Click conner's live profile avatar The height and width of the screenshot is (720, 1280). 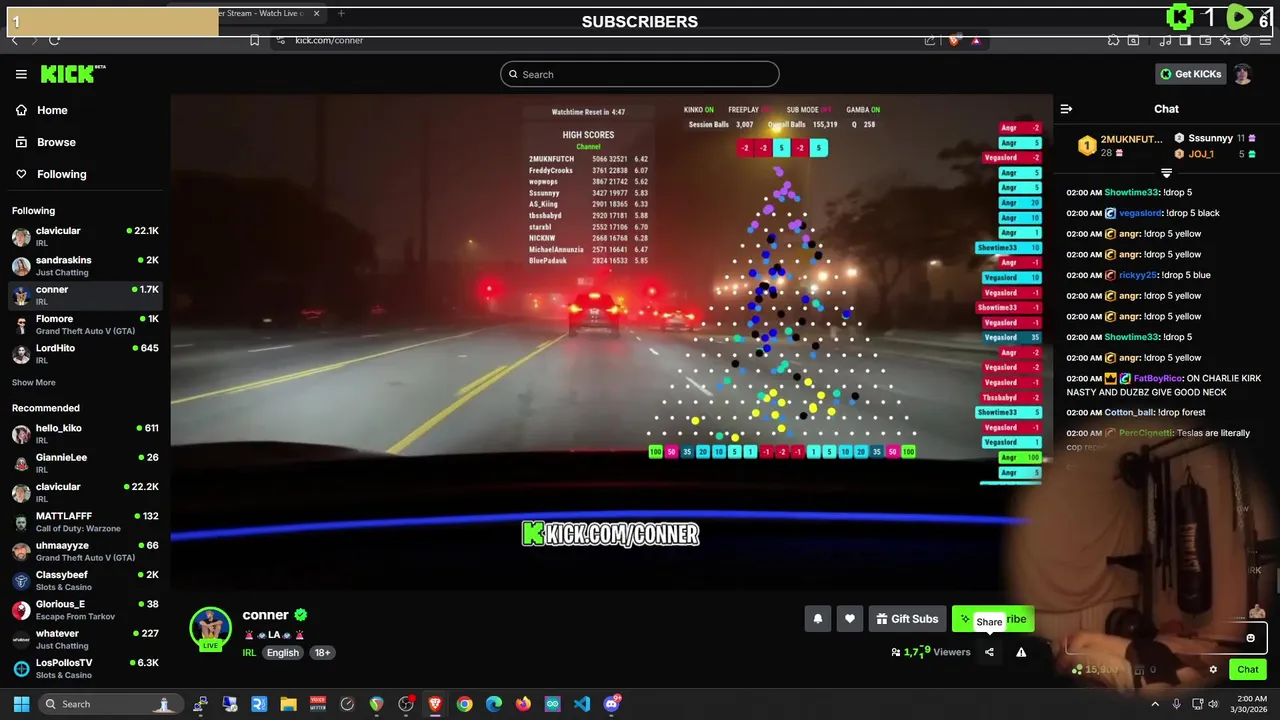pyautogui.click(x=210, y=629)
